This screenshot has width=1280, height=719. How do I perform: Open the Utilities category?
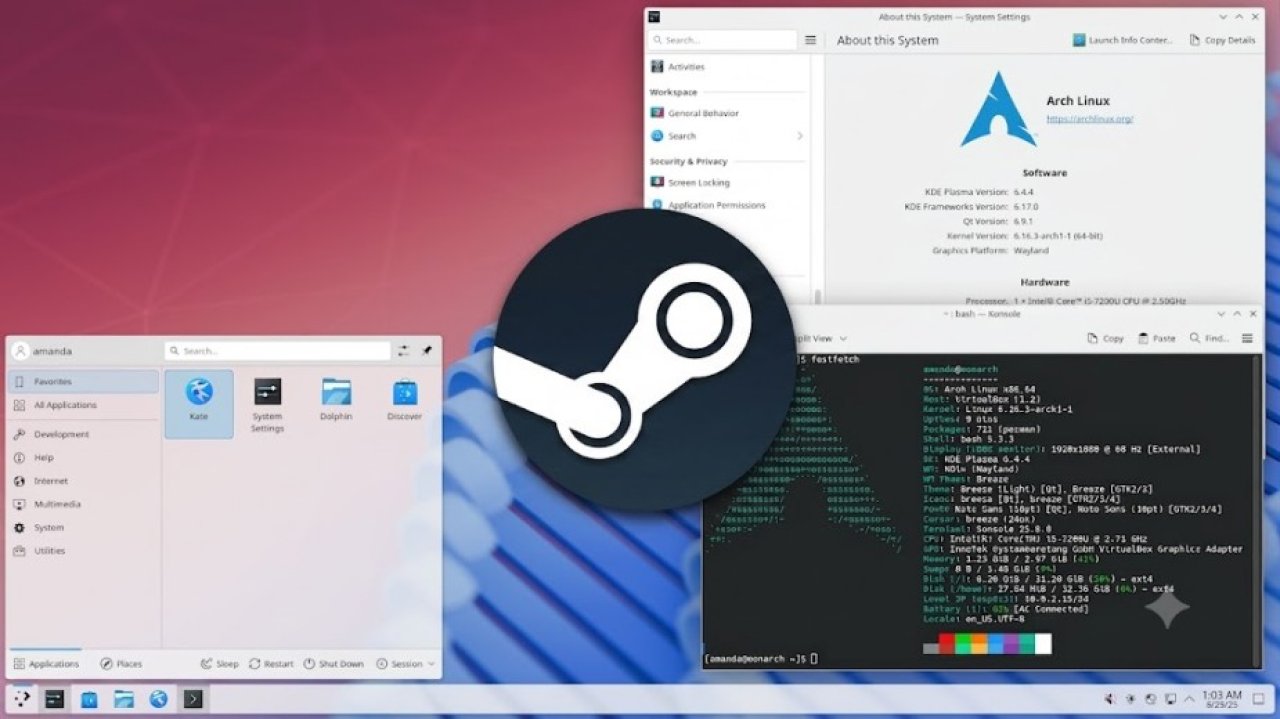click(84, 551)
